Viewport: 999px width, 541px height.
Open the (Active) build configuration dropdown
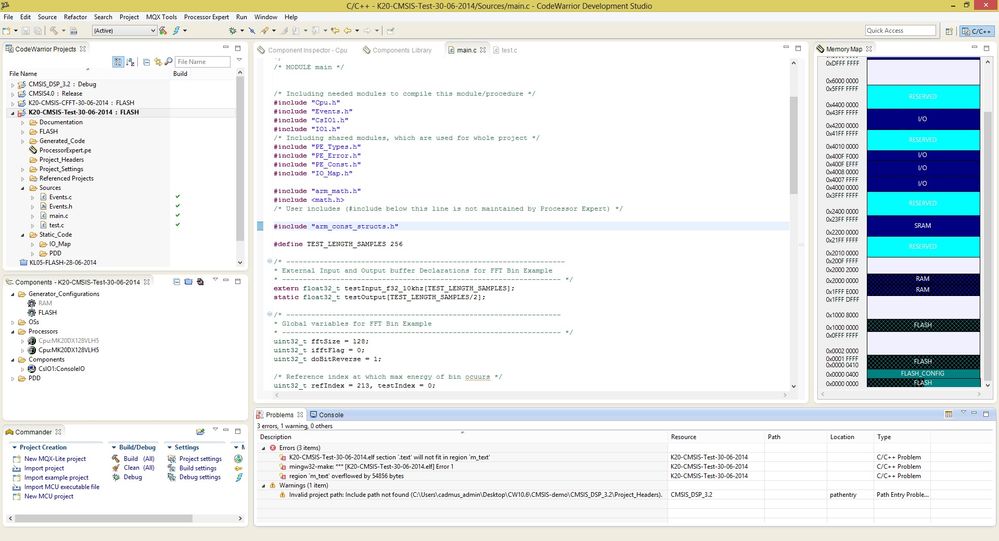pyautogui.click(x=152, y=31)
